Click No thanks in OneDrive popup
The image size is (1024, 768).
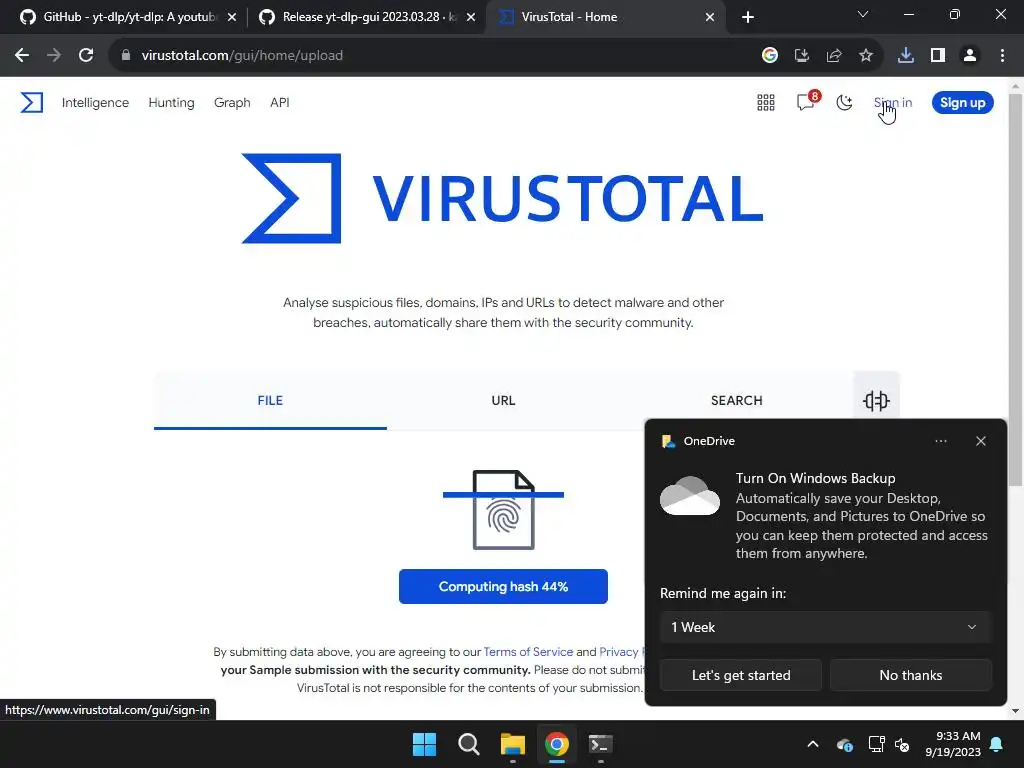click(911, 675)
